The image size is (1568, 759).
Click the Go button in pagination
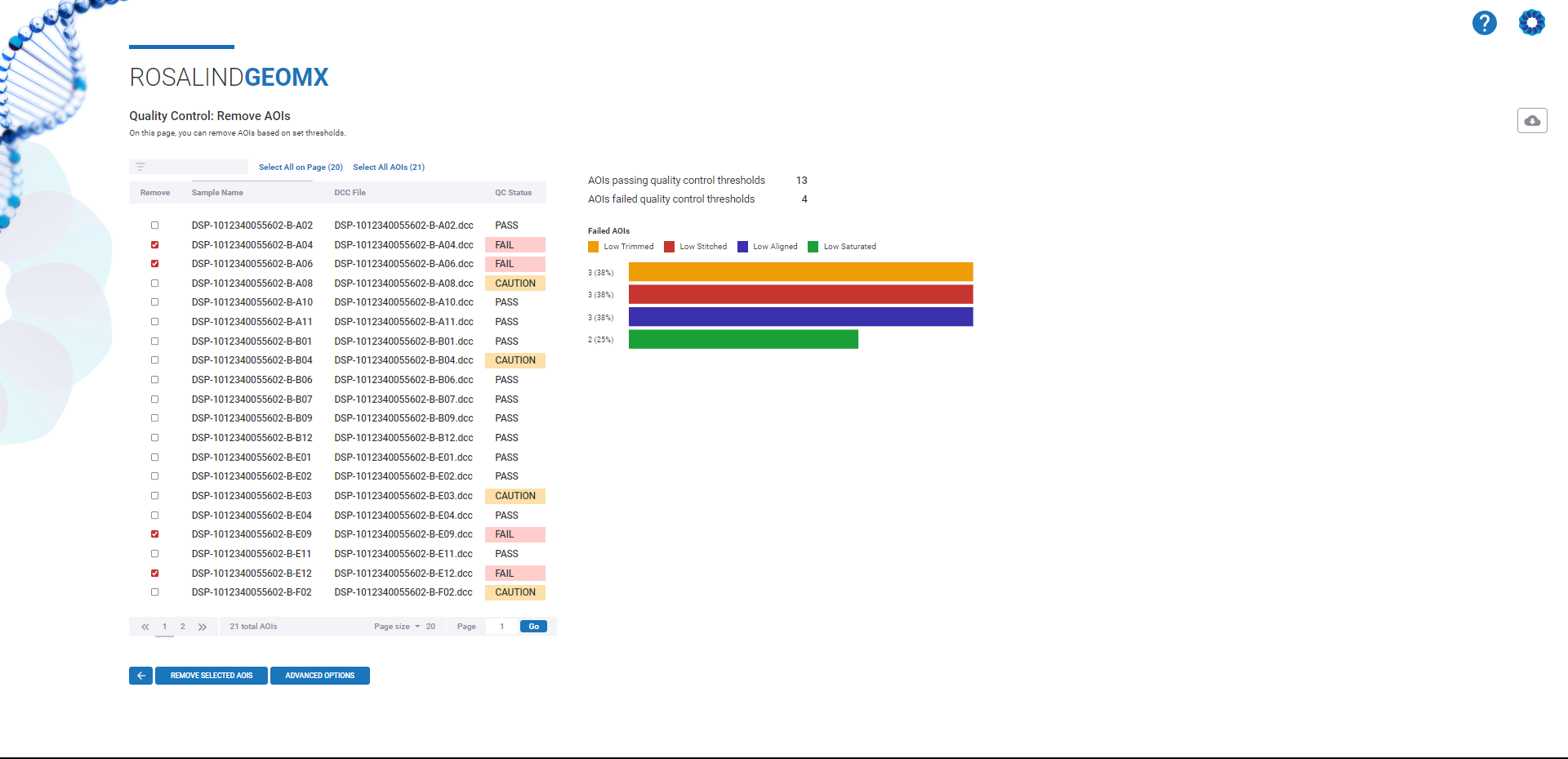coord(533,627)
